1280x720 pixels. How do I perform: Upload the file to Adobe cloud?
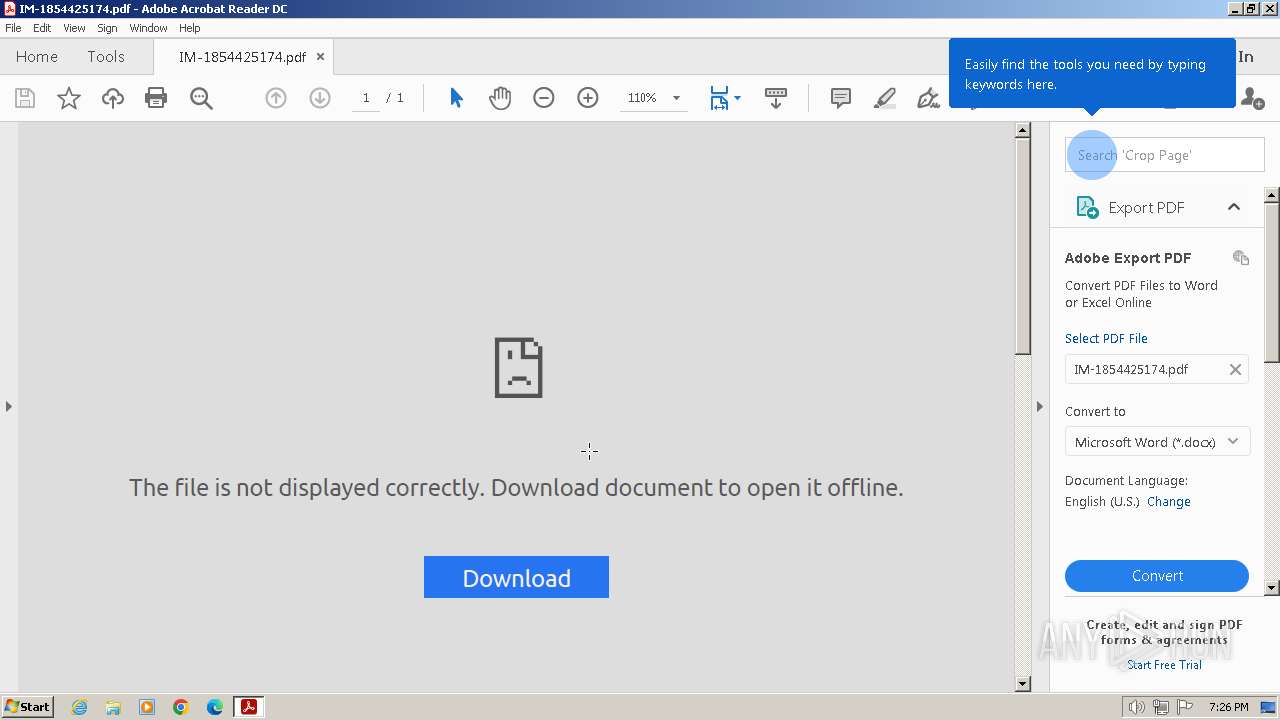(113, 98)
